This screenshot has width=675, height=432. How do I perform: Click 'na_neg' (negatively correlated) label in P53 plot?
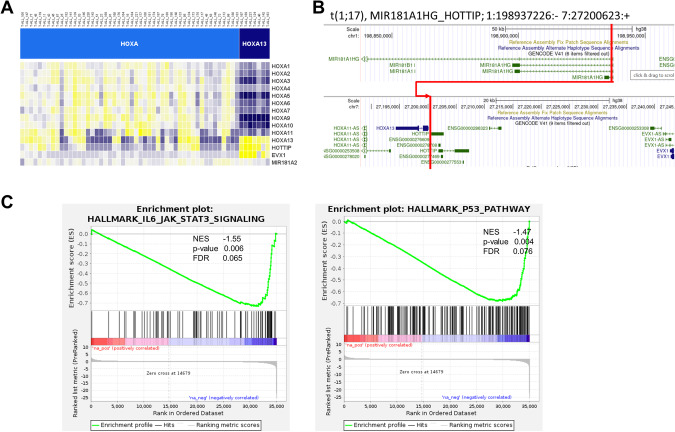[x=477, y=397]
